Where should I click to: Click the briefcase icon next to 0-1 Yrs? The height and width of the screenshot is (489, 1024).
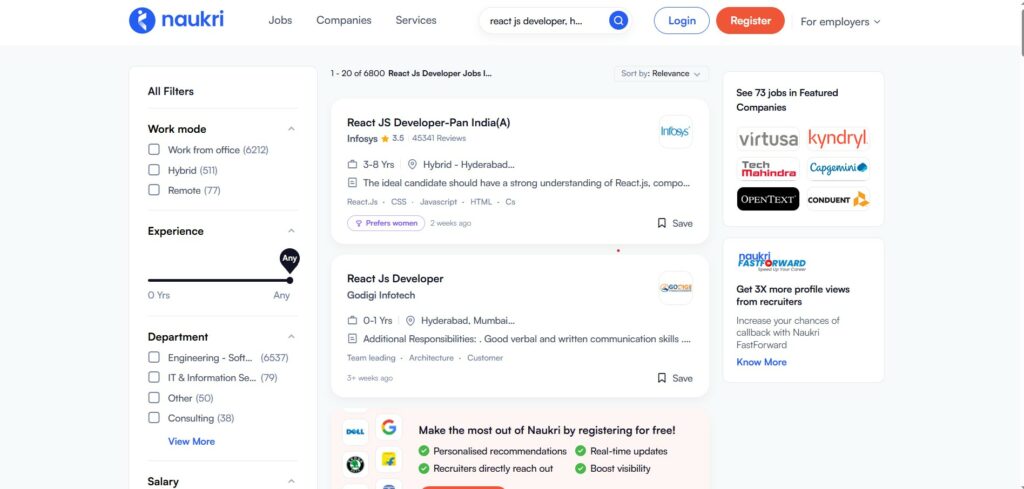point(353,321)
